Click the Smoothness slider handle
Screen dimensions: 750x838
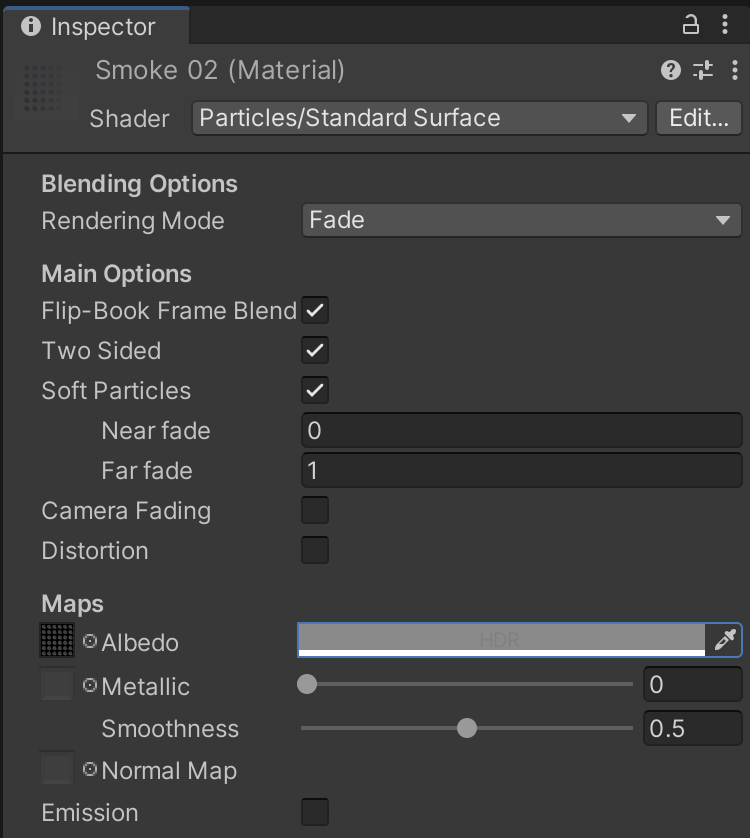click(x=467, y=728)
